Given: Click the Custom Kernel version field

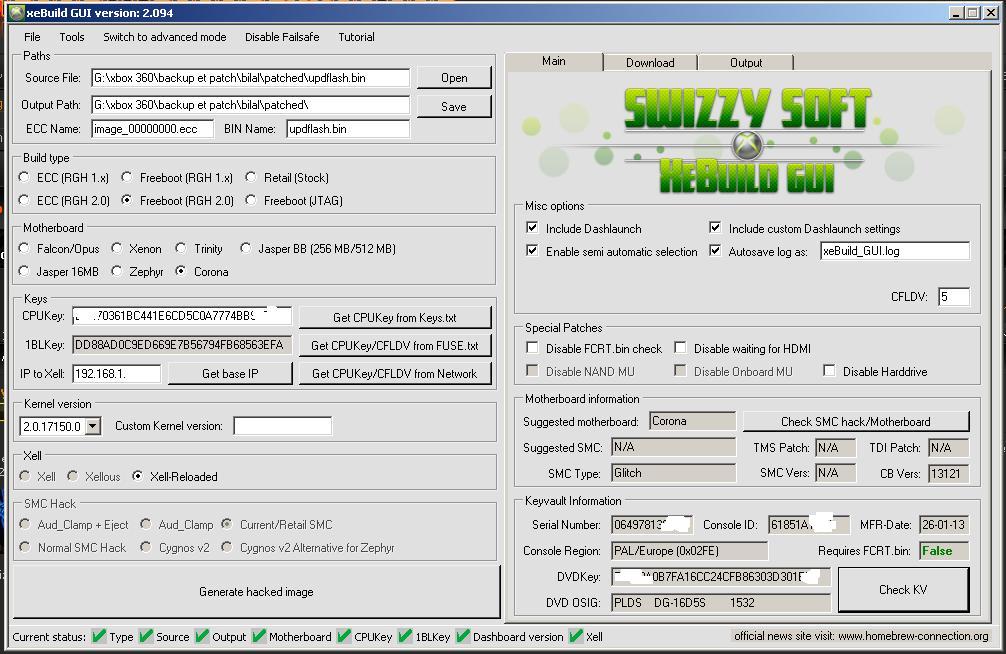Looking at the screenshot, I should 283,426.
